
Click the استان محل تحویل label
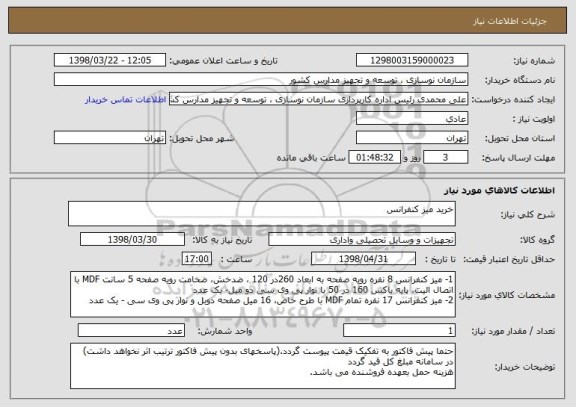[520, 138]
